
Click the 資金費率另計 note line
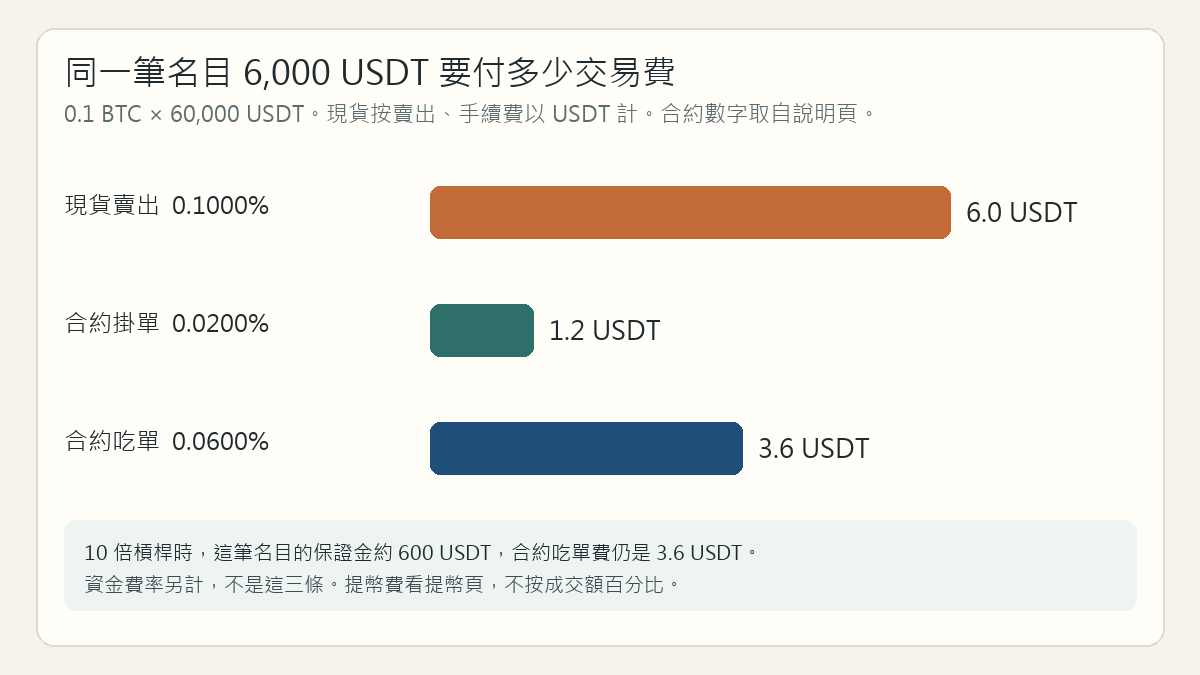coord(383,585)
